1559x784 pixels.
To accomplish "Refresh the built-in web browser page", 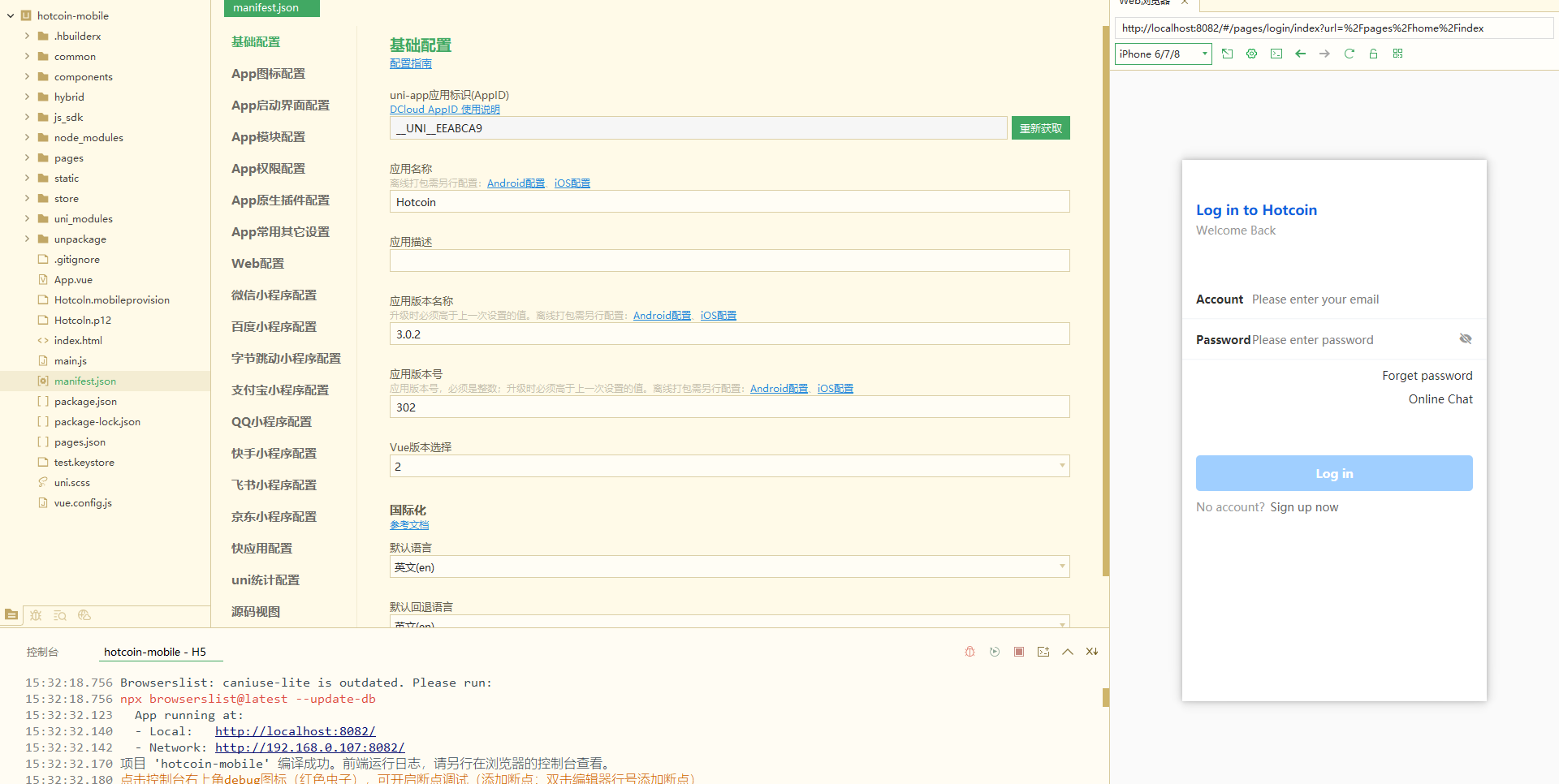I will (1350, 54).
